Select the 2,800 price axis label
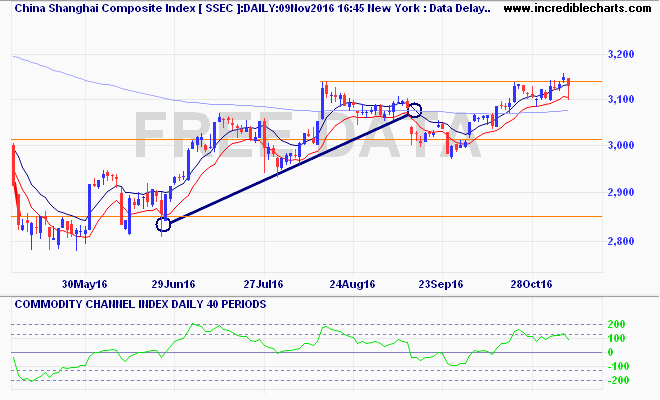The width and height of the screenshot is (660, 400). tap(621, 241)
